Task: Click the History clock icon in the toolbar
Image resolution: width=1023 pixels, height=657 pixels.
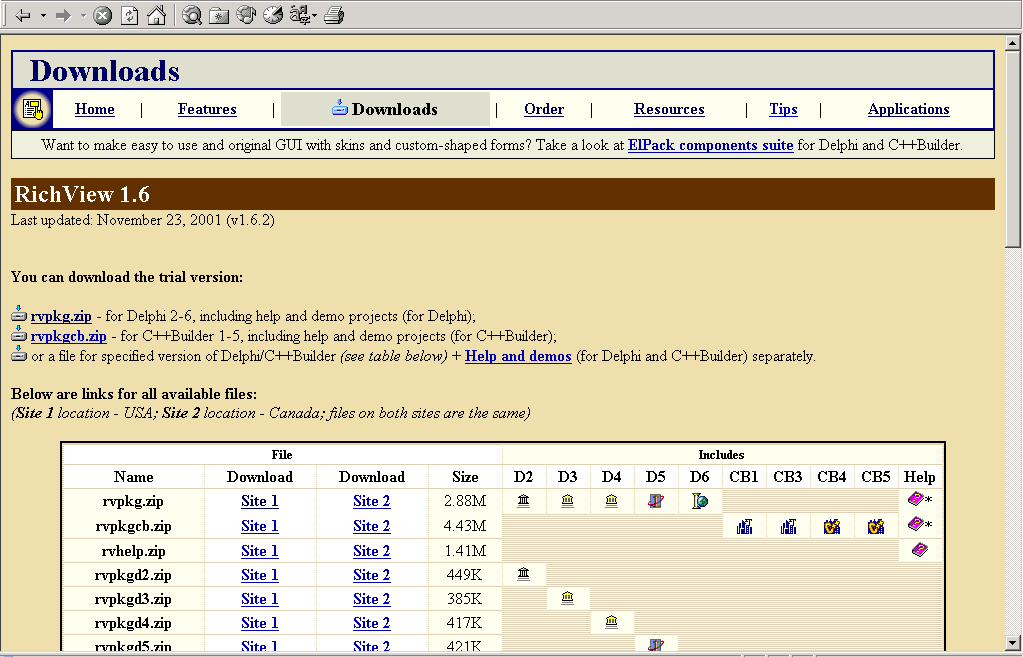Action: click(273, 15)
